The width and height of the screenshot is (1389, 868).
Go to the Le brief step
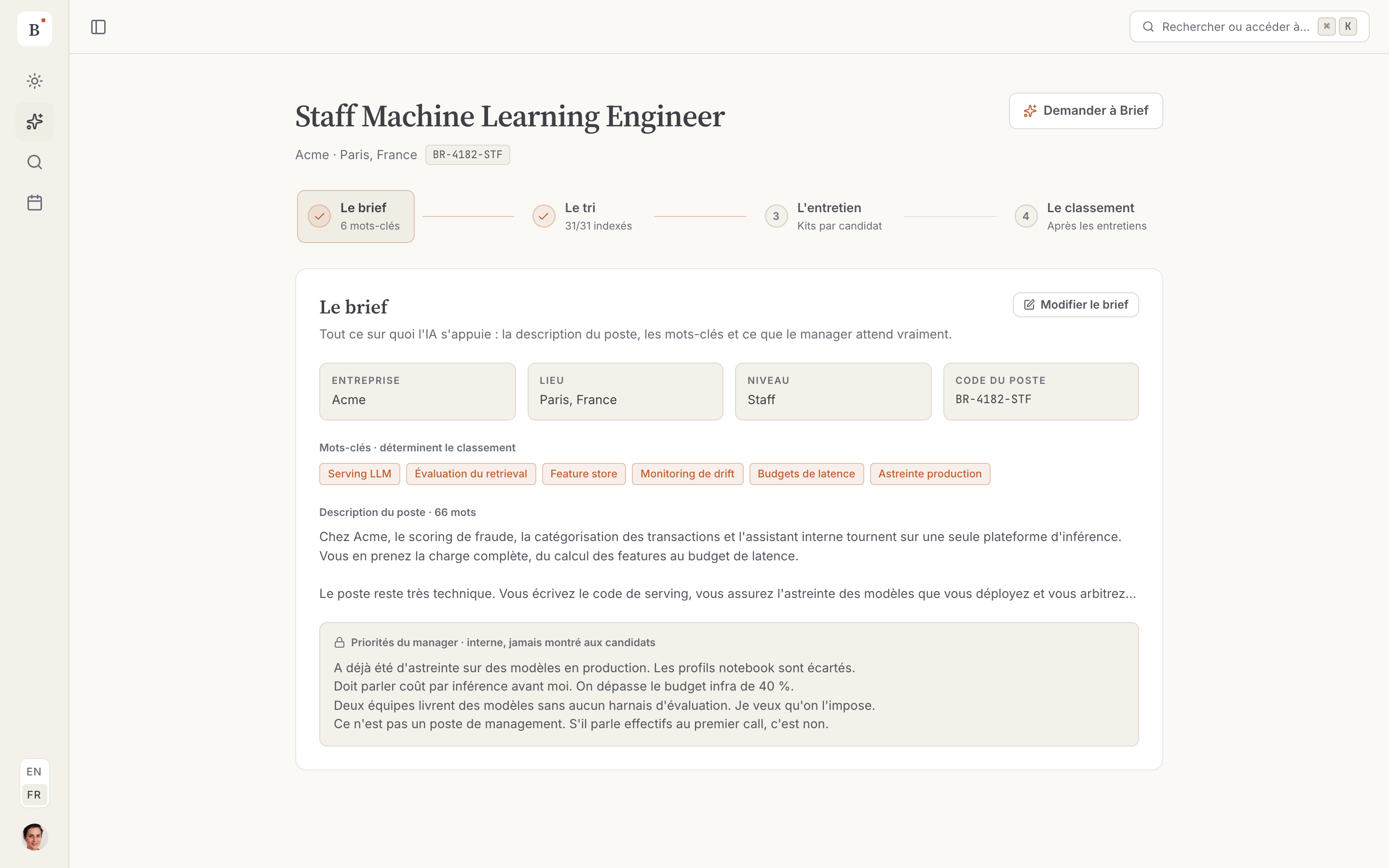[x=355, y=217]
